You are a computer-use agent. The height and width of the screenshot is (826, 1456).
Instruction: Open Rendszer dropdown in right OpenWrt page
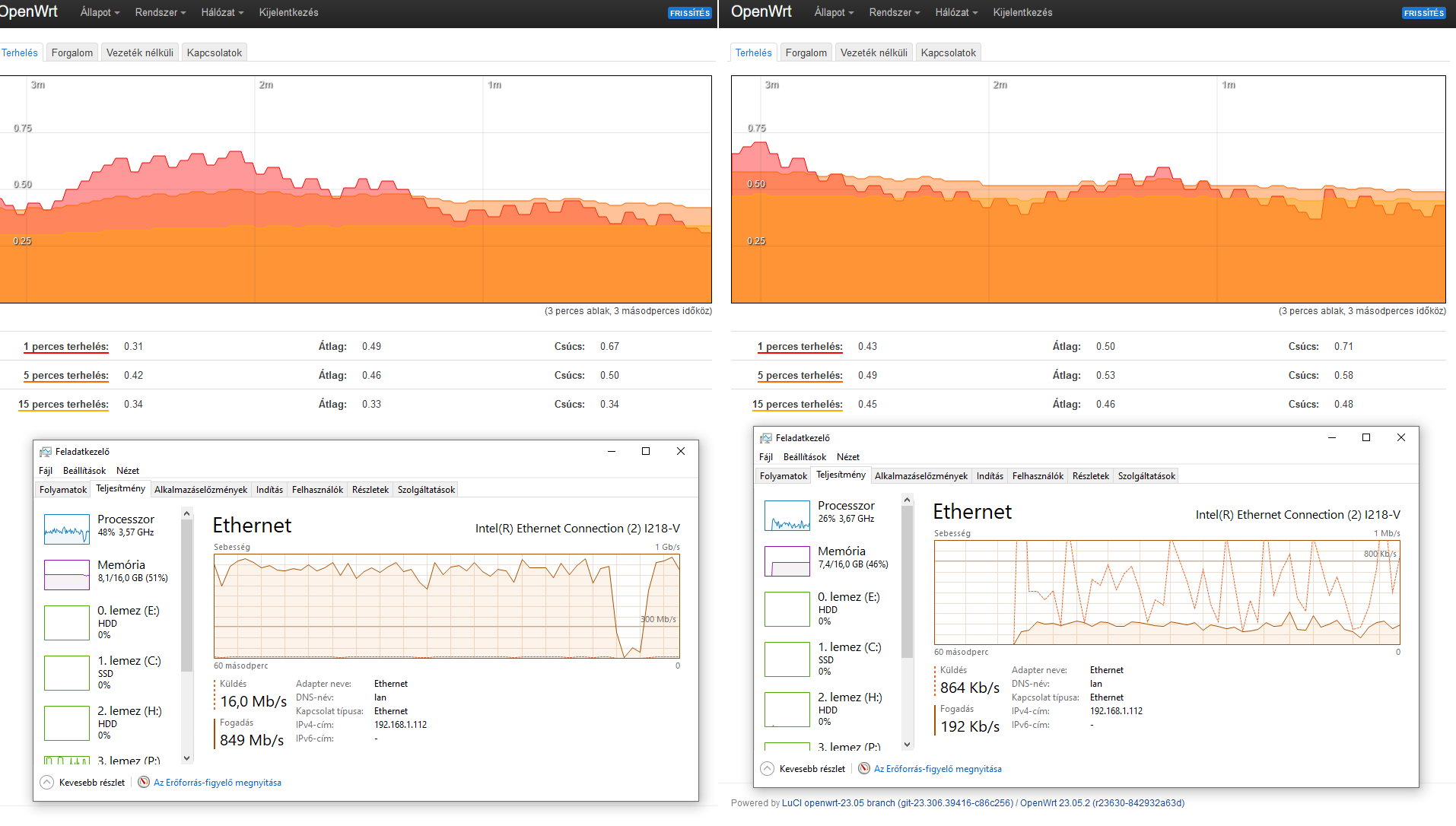[895, 12]
